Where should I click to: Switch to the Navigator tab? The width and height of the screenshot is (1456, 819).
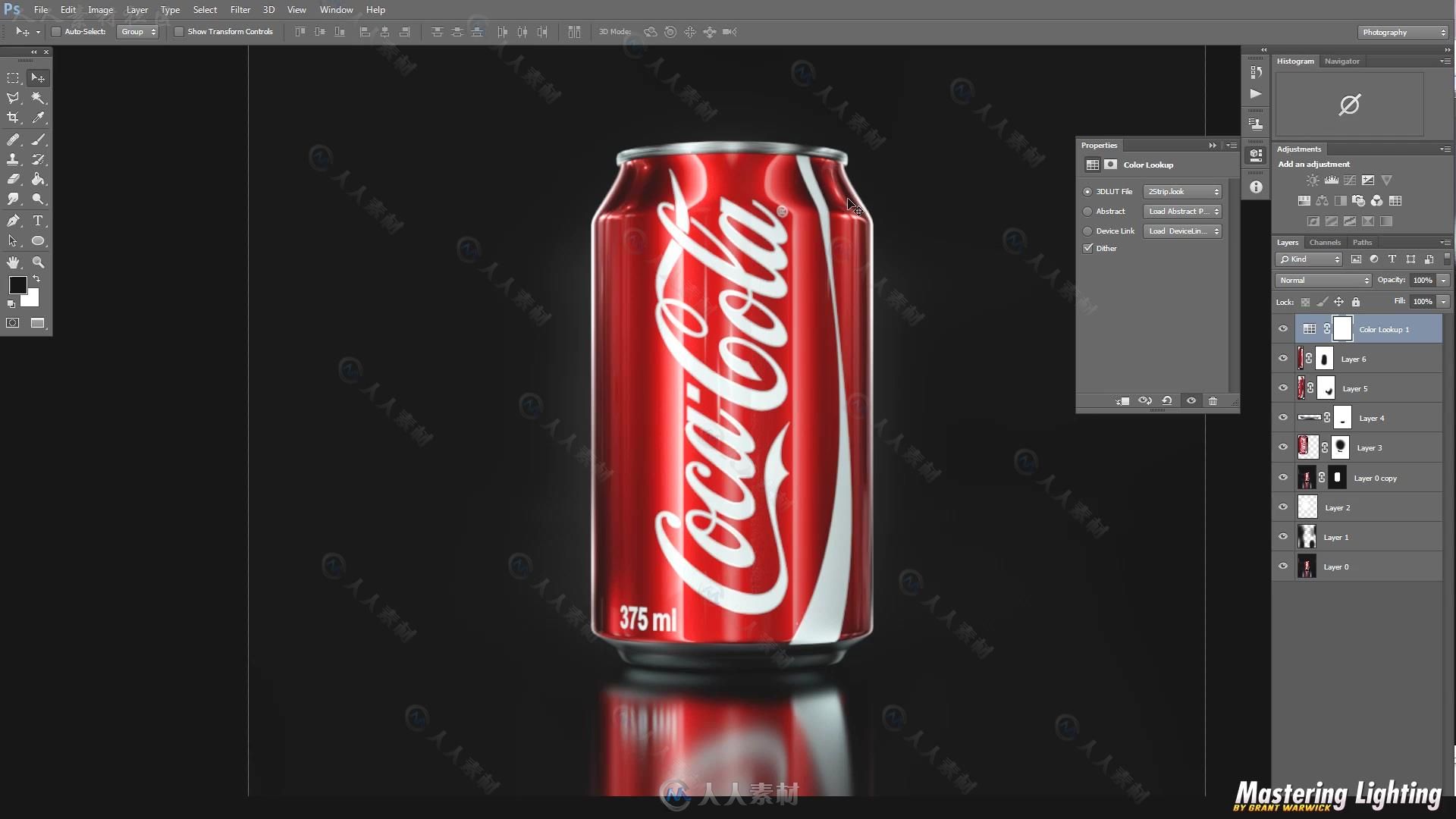tap(1342, 61)
